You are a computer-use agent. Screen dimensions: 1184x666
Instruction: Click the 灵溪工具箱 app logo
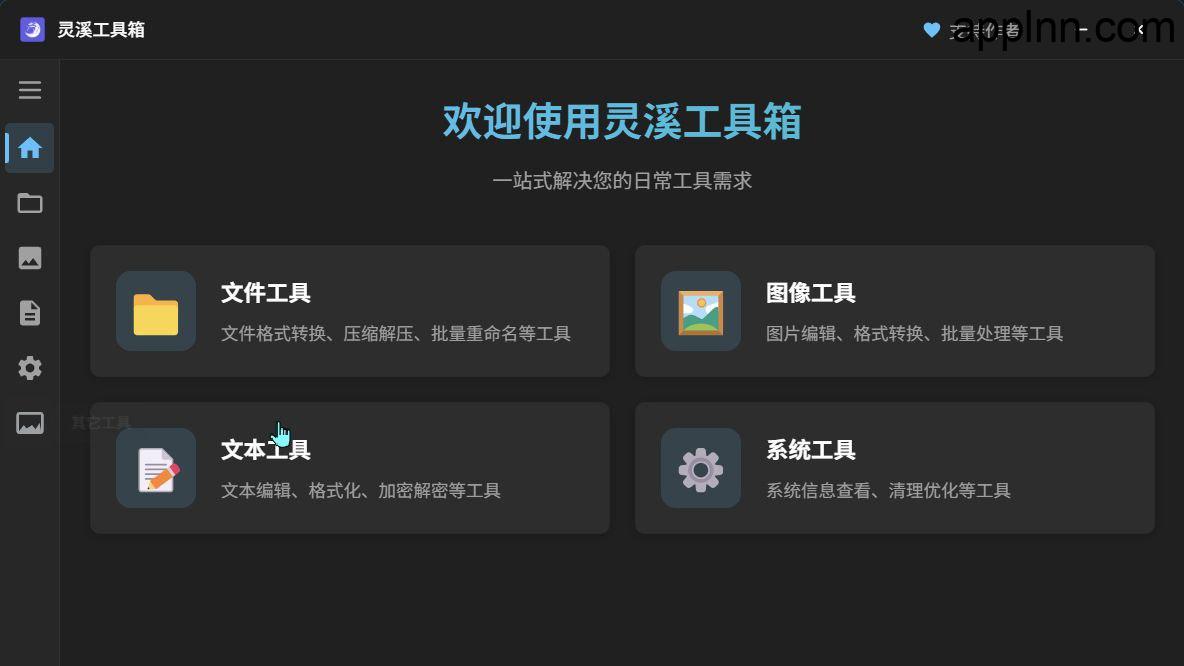pyautogui.click(x=32, y=29)
